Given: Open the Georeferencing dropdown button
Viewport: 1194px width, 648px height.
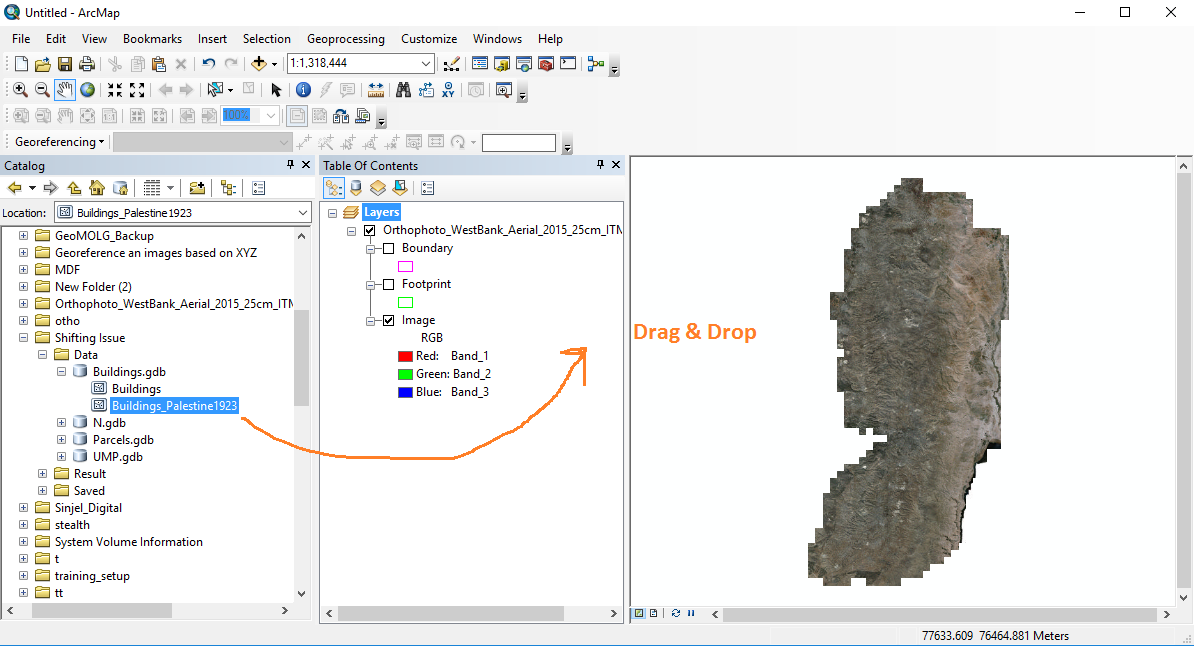Looking at the screenshot, I should [x=60, y=142].
